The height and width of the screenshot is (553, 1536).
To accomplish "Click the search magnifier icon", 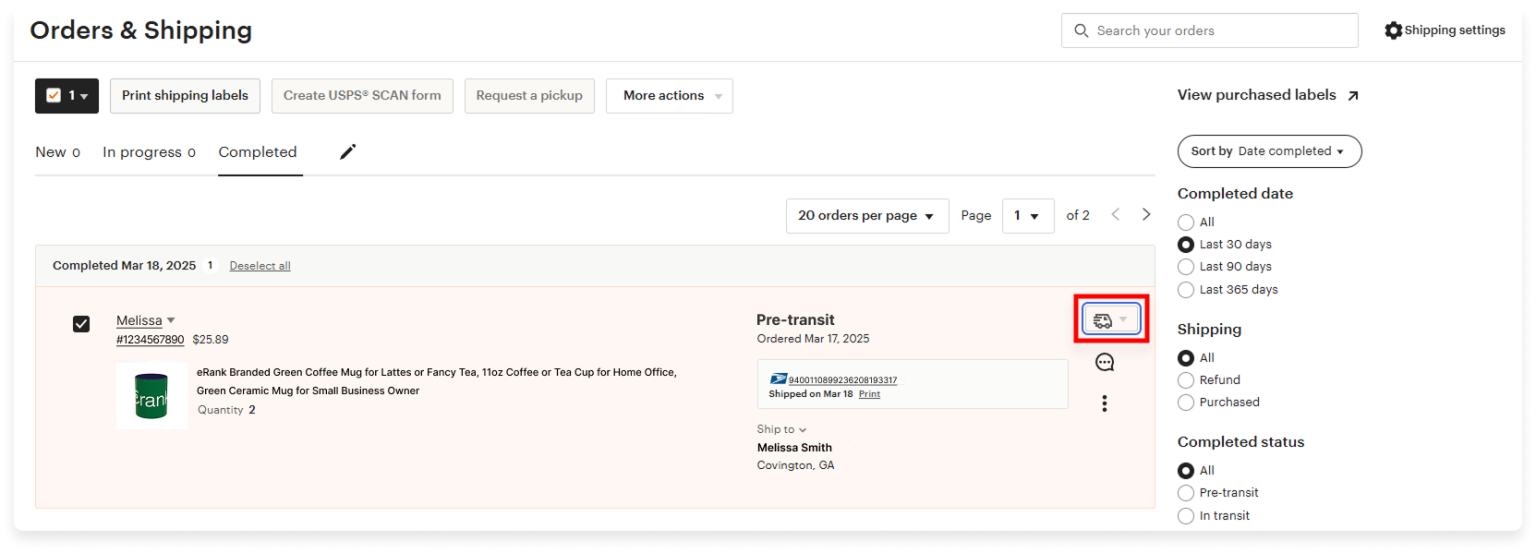I will [x=1081, y=31].
